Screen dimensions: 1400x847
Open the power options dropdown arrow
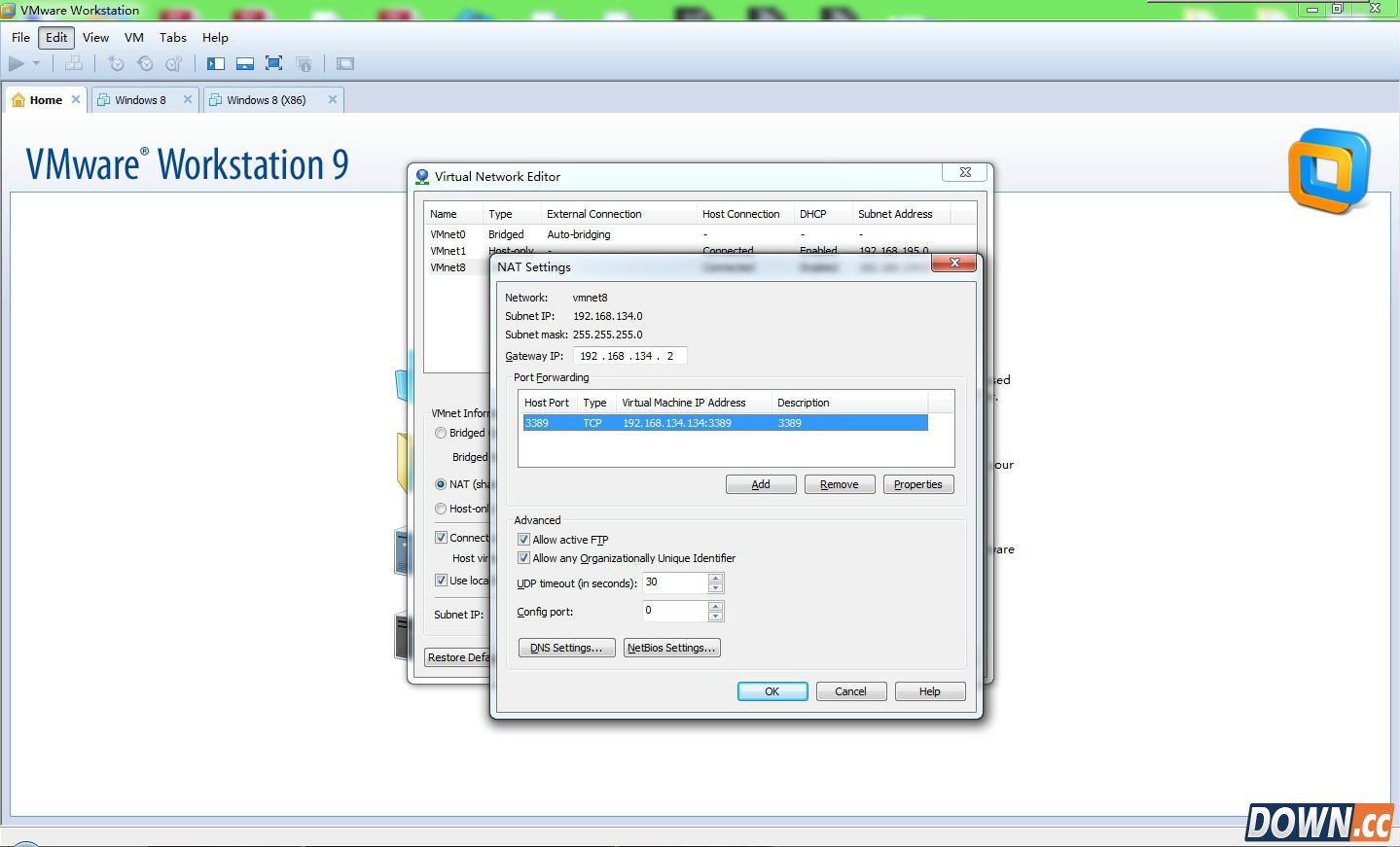click(37, 64)
